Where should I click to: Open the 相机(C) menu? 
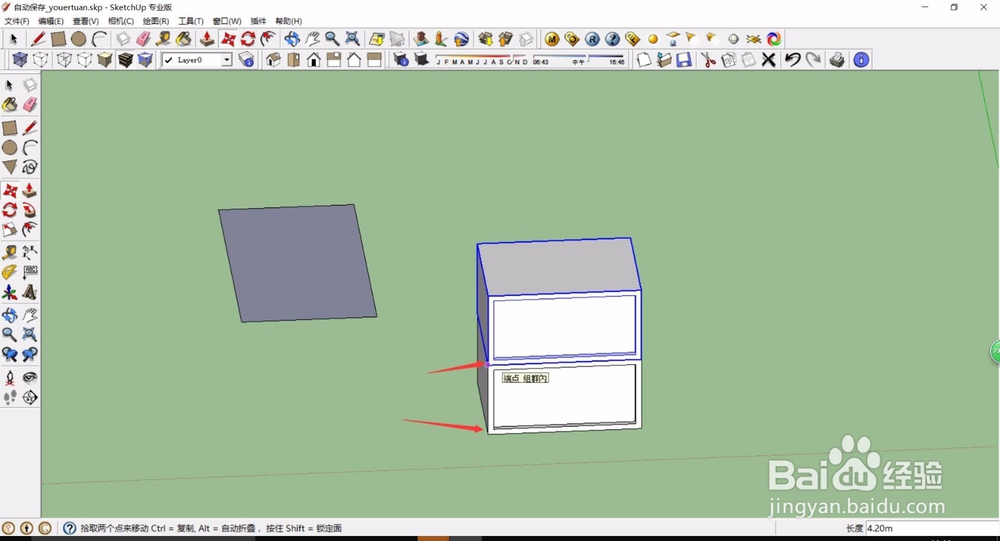tap(121, 21)
